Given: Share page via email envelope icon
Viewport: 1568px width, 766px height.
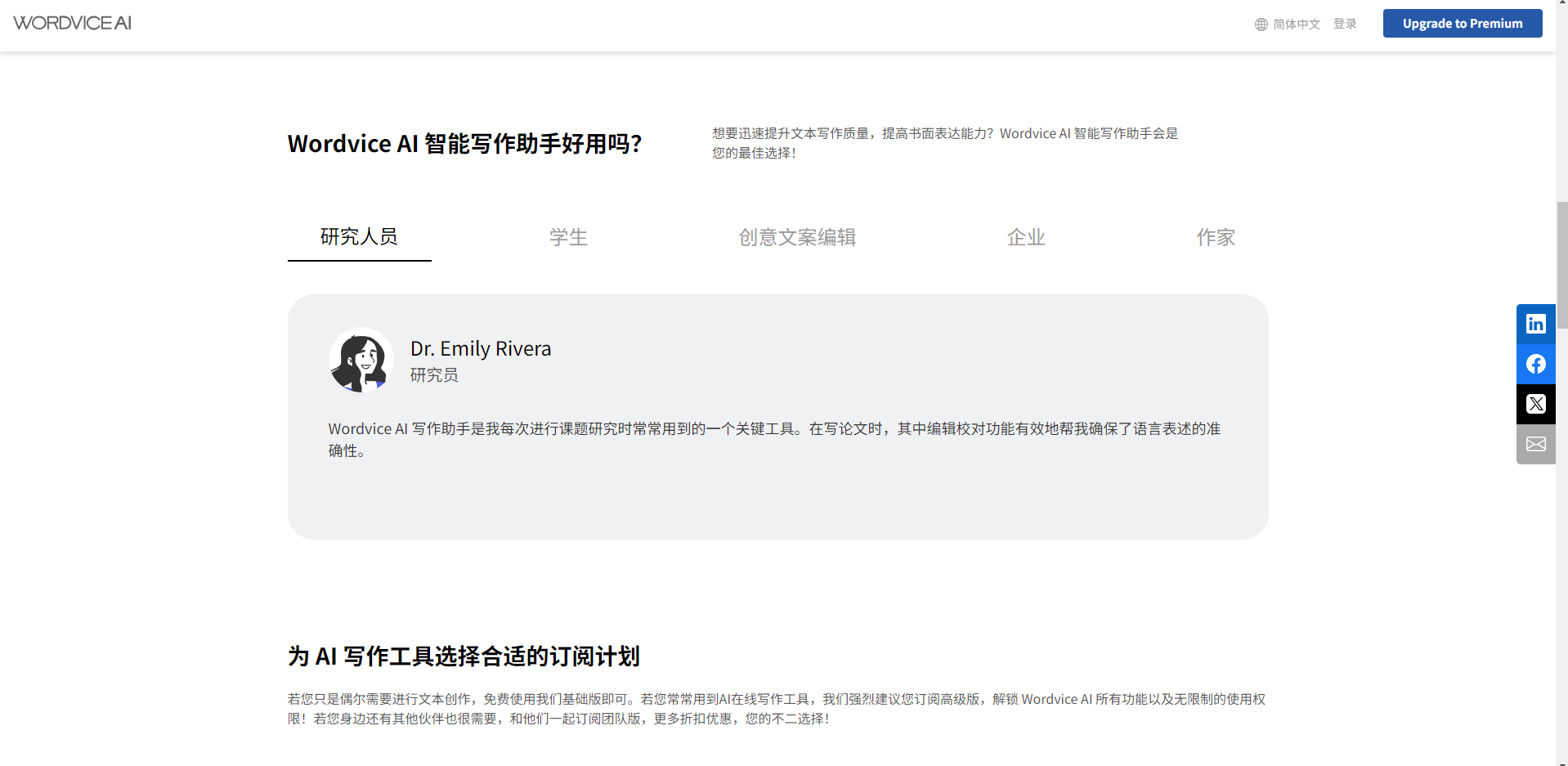Looking at the screenshot, I should (x=1535, y=444).
